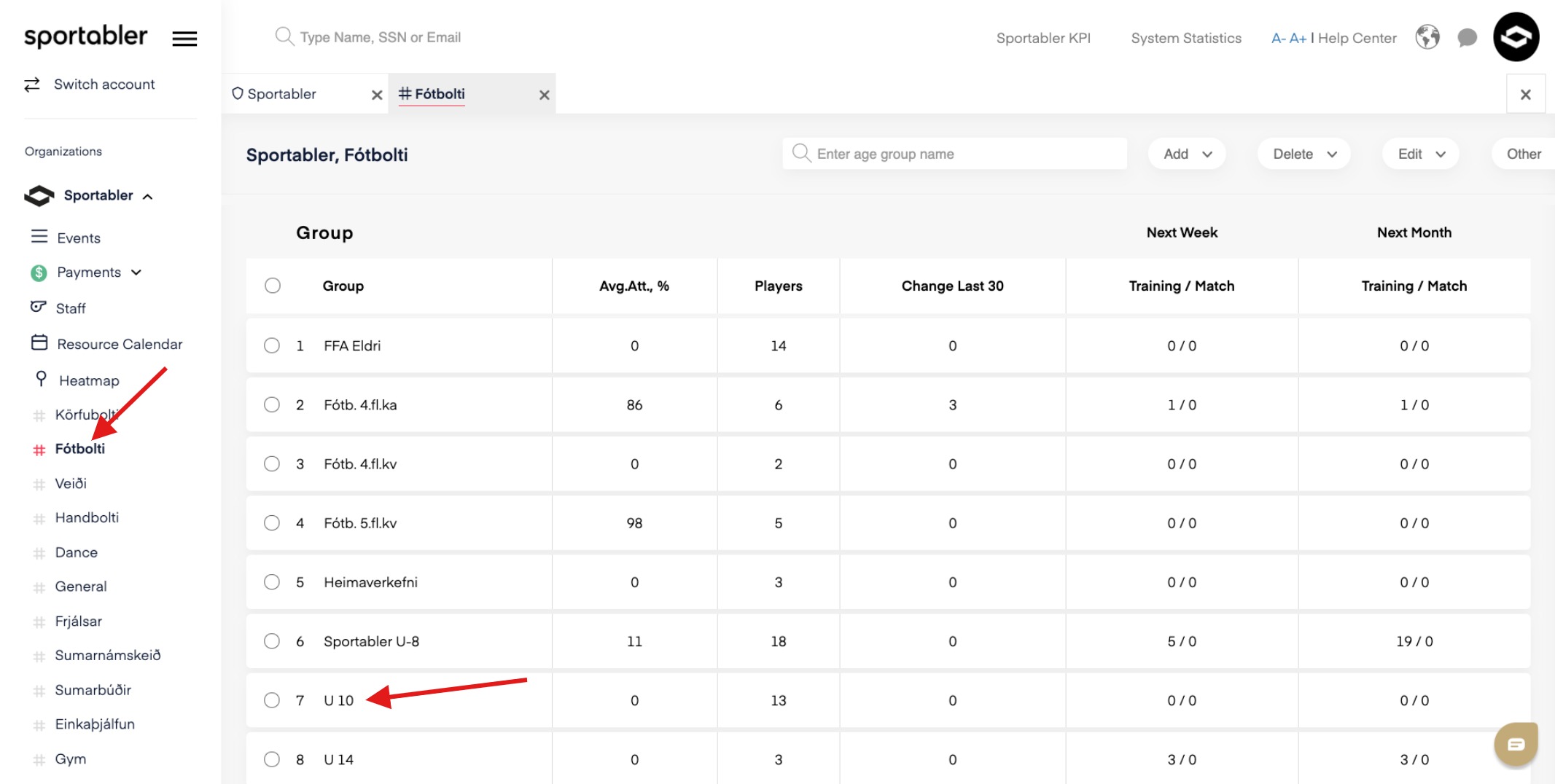Collapse the Sportabler organization chevron
The height and width of the screenshot is (784, 1555).
[x=148, y=196]
